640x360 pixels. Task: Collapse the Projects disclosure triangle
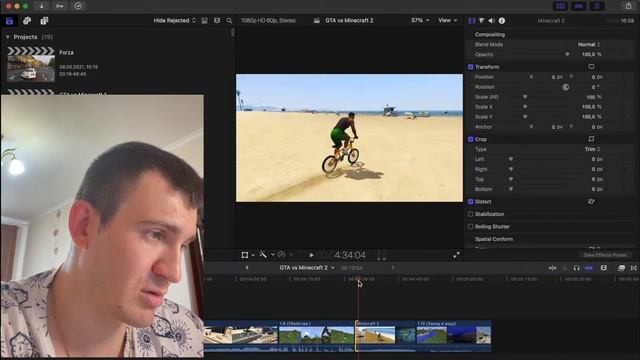(x=8, y=37)
